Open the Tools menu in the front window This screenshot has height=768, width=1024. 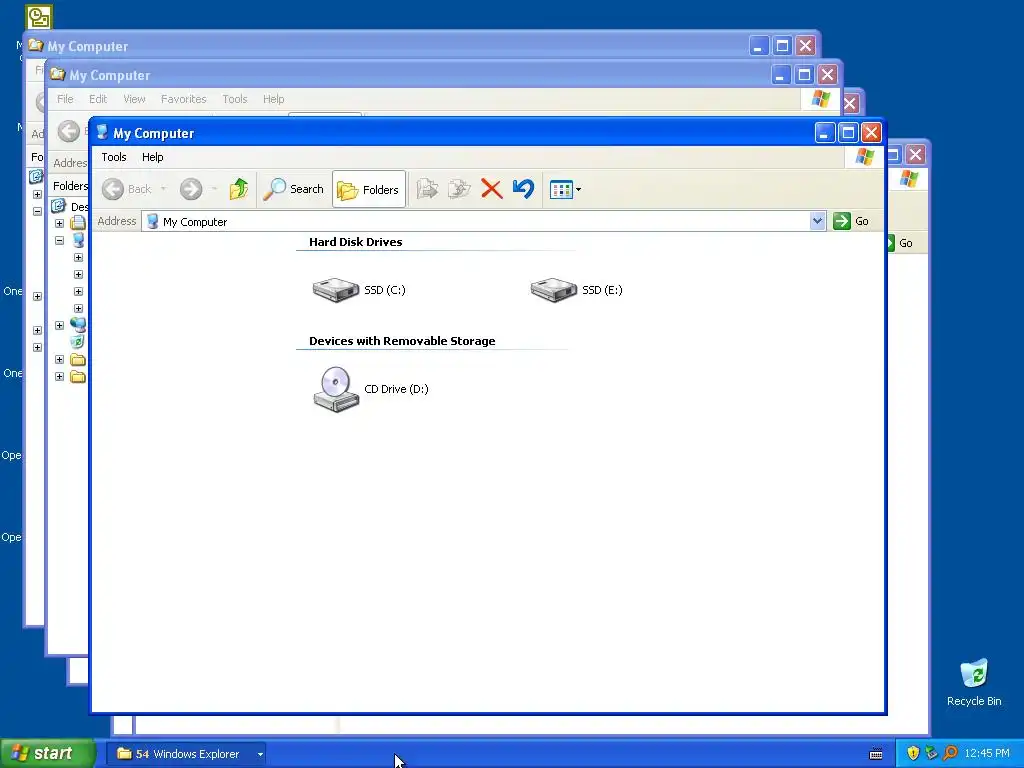coord(114,157)
